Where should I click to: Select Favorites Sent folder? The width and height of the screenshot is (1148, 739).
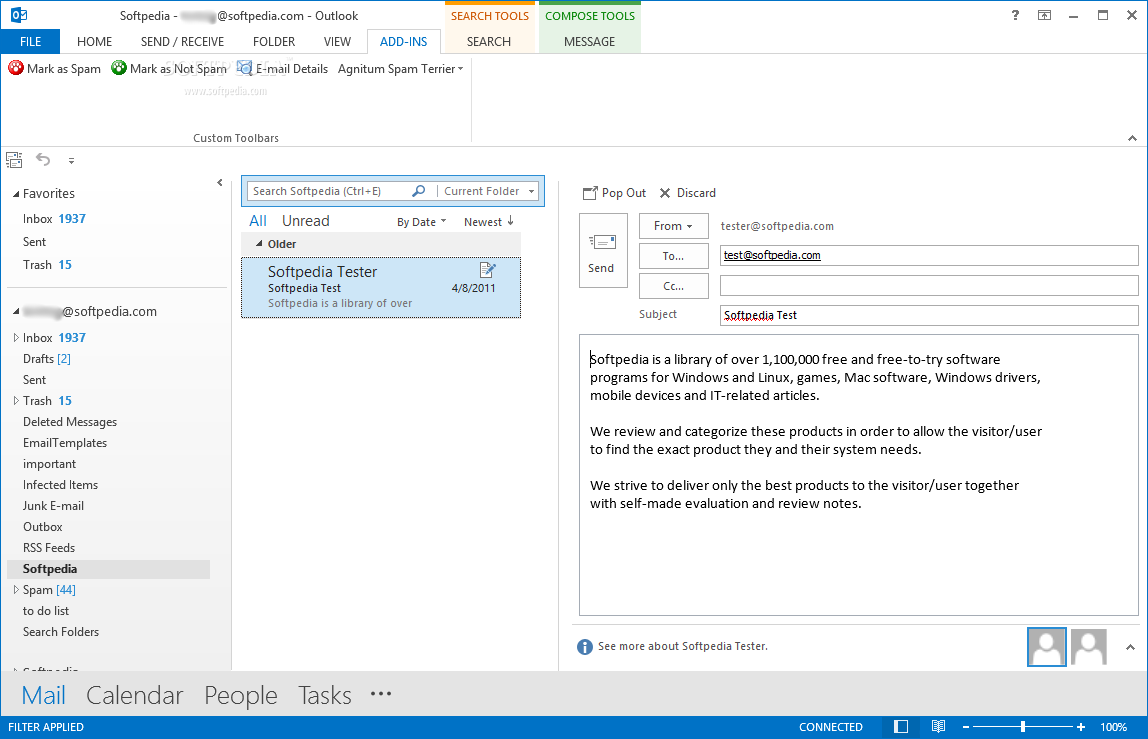(x=34, y=242)
